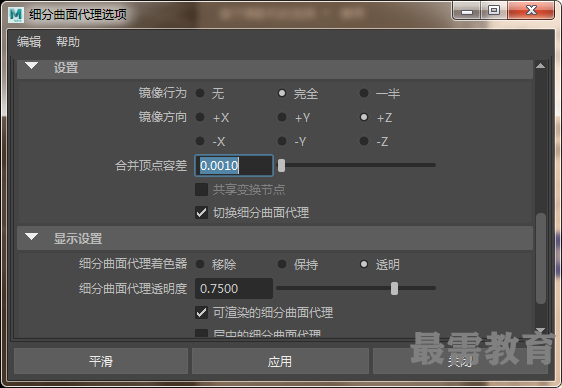Viewport: 562px width, 388px height.
Task: Click the 细分曲面代理透明度 slider handle
Action: (x=395, y=288)
